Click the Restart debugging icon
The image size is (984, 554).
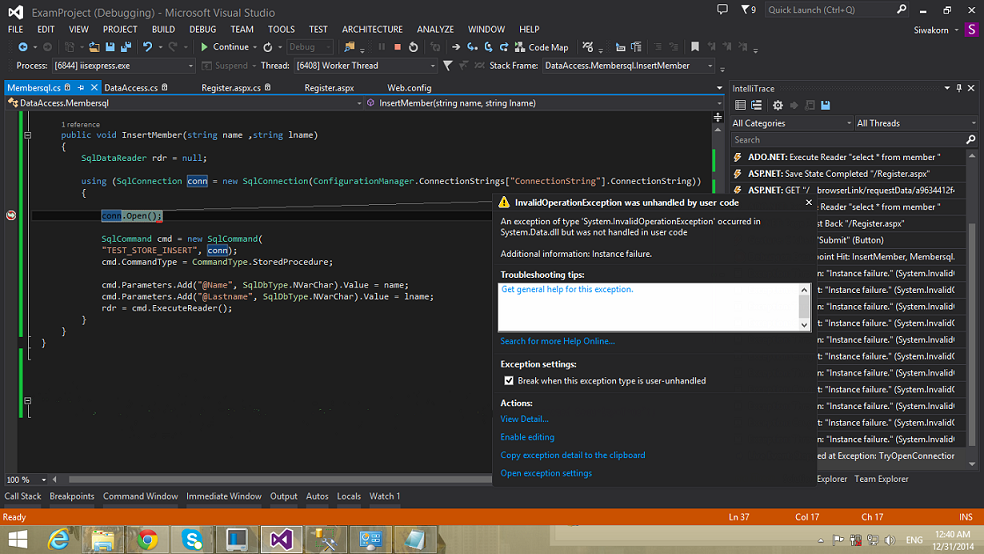click(x=413, y=47)
